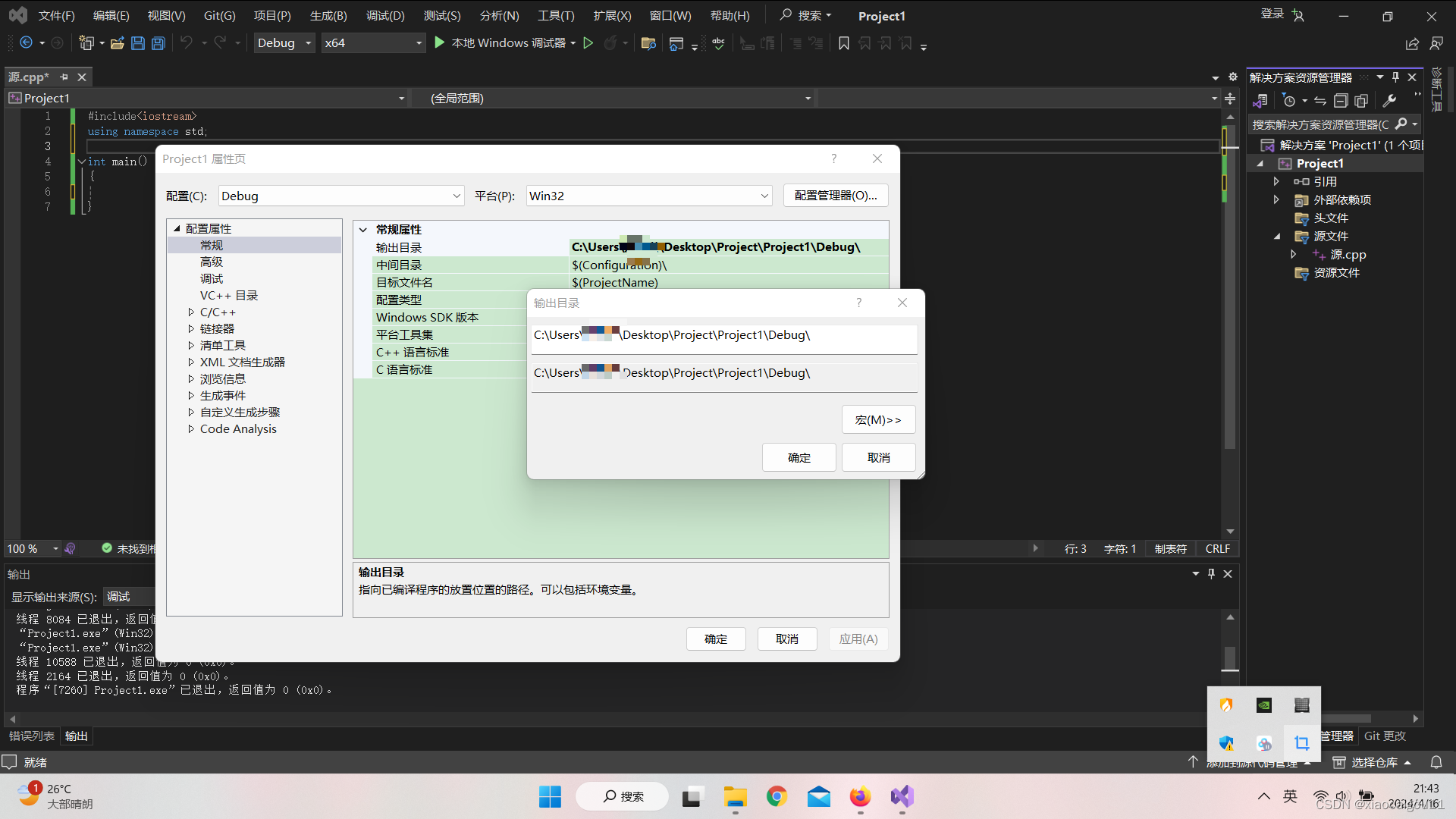The height and width of the screenshot is (819, 1456).
Task: Open Visual Studio from the Windows taskbar
Action: point(902,796)
